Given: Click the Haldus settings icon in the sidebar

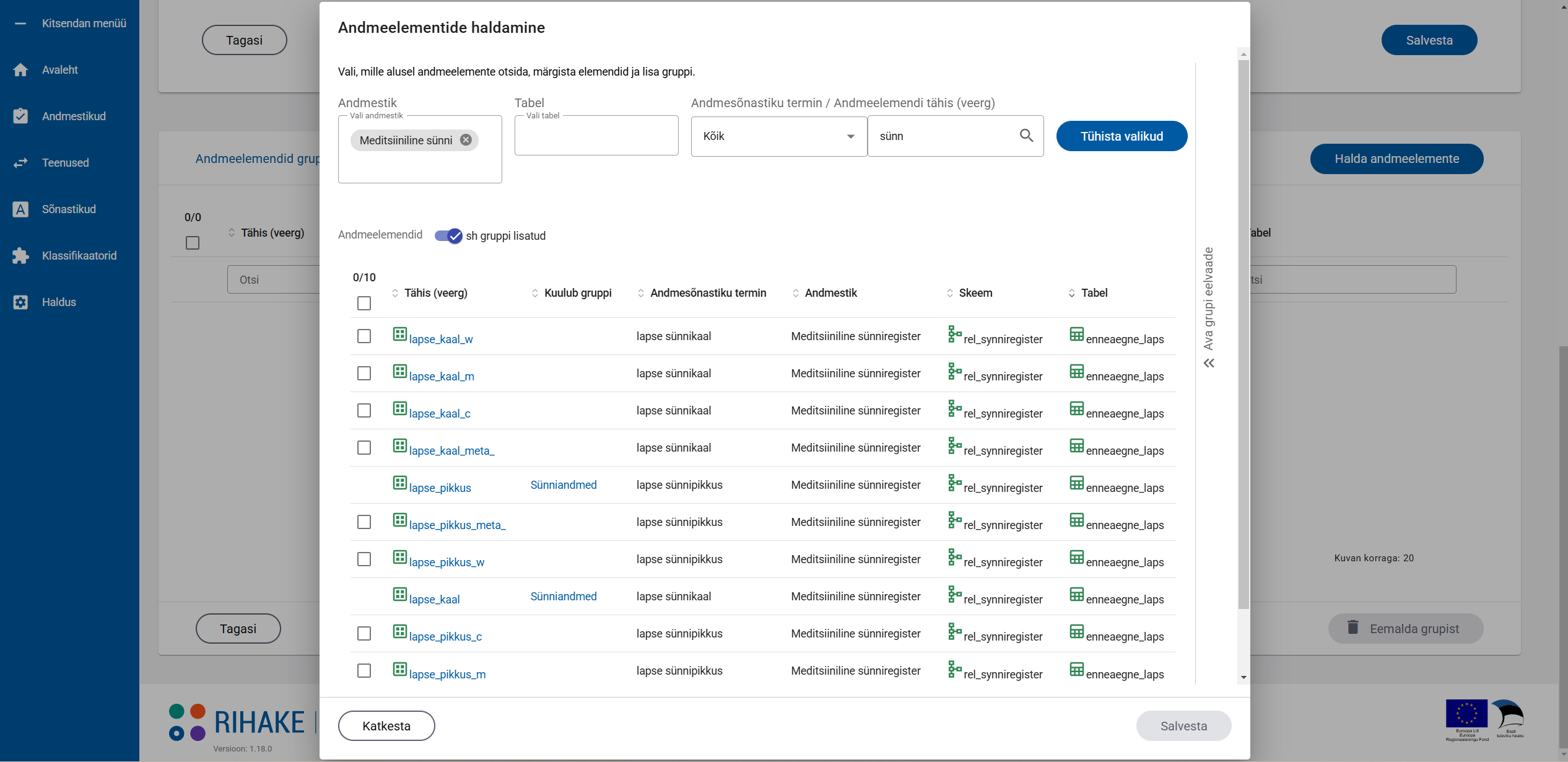Looking at the screenshot, I should click(20, 302).
